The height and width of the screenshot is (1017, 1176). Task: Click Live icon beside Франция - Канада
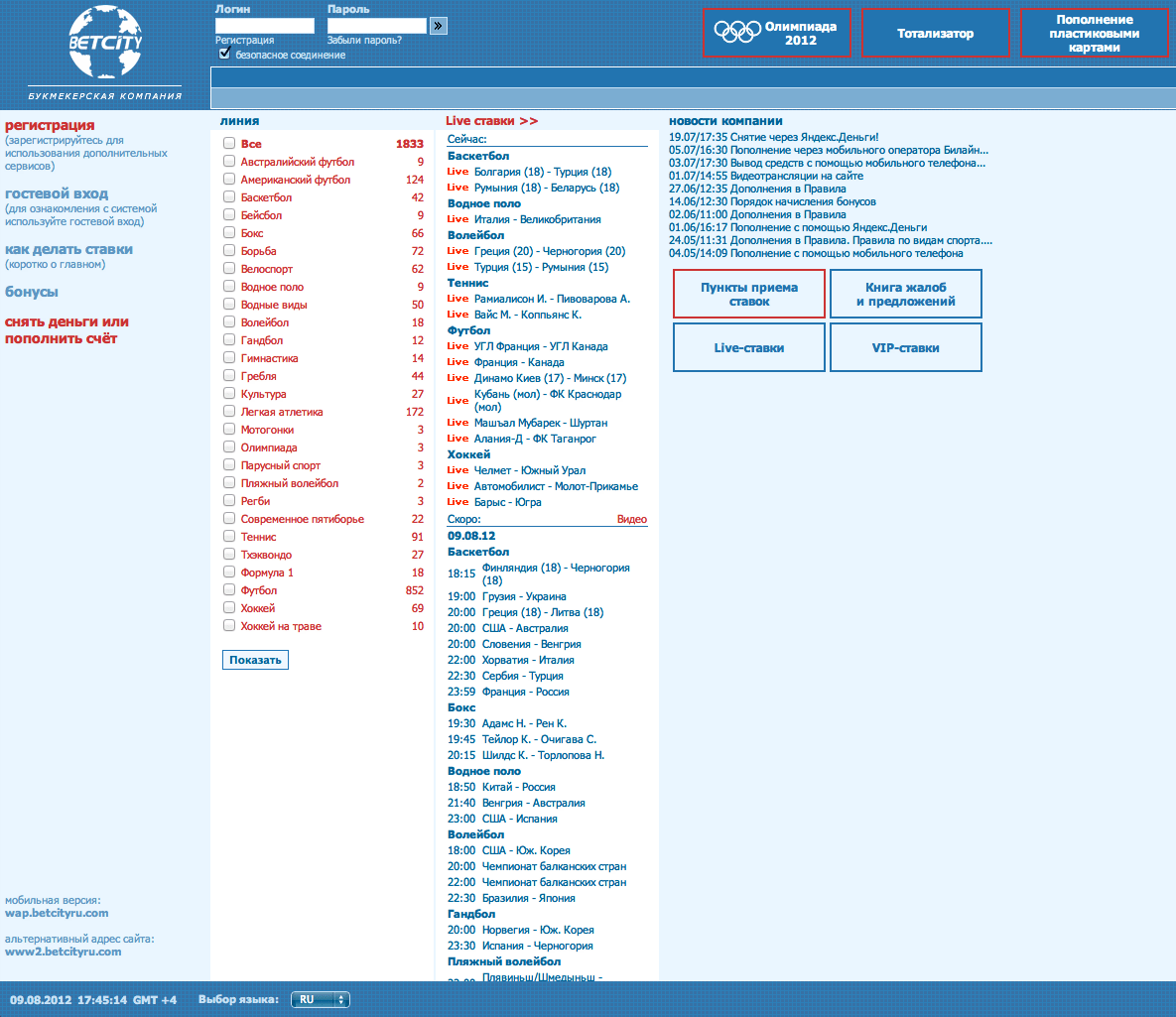point(457,362)
